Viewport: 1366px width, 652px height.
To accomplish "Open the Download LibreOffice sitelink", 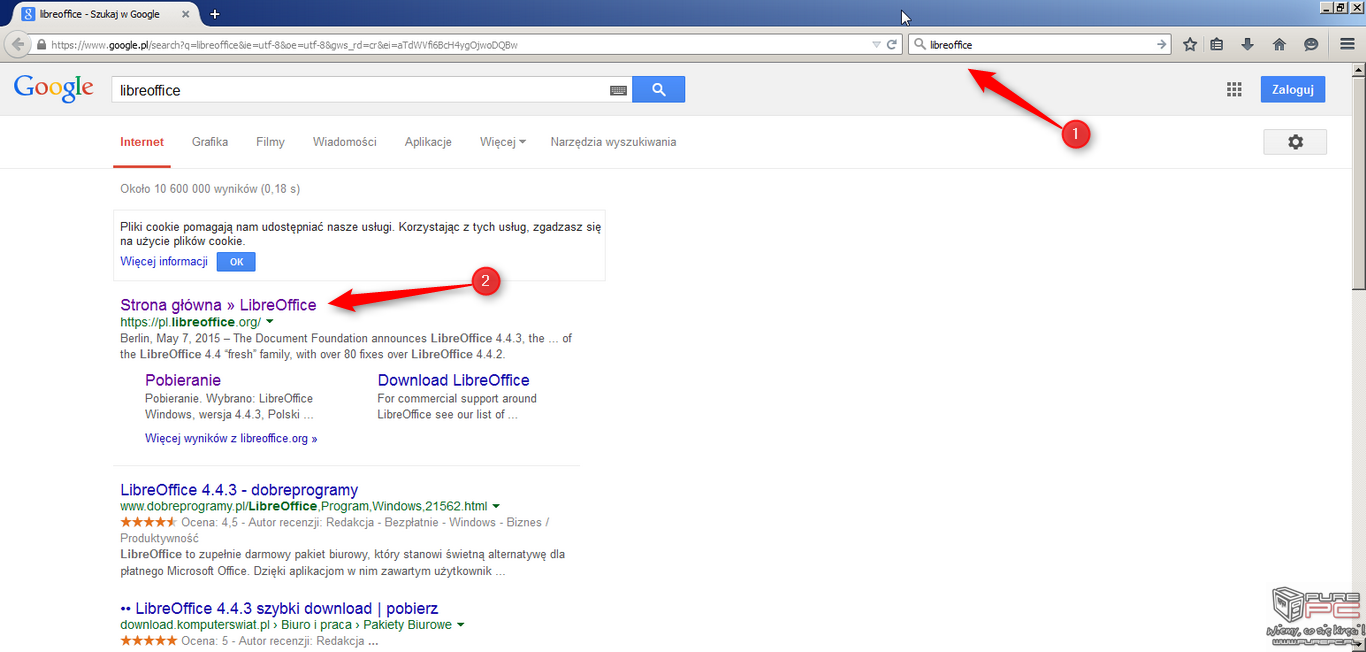I will coord(453,380).
